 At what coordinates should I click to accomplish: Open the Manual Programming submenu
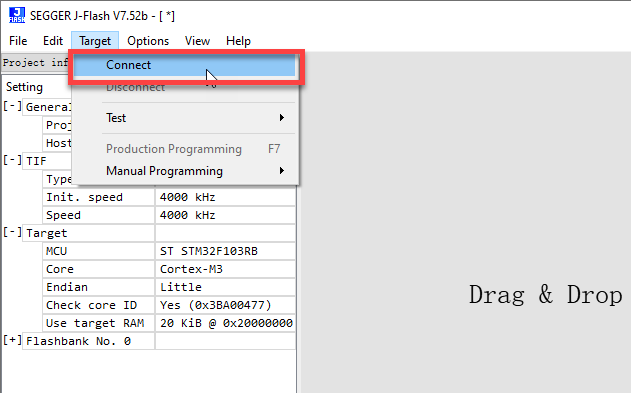point(185,171)
